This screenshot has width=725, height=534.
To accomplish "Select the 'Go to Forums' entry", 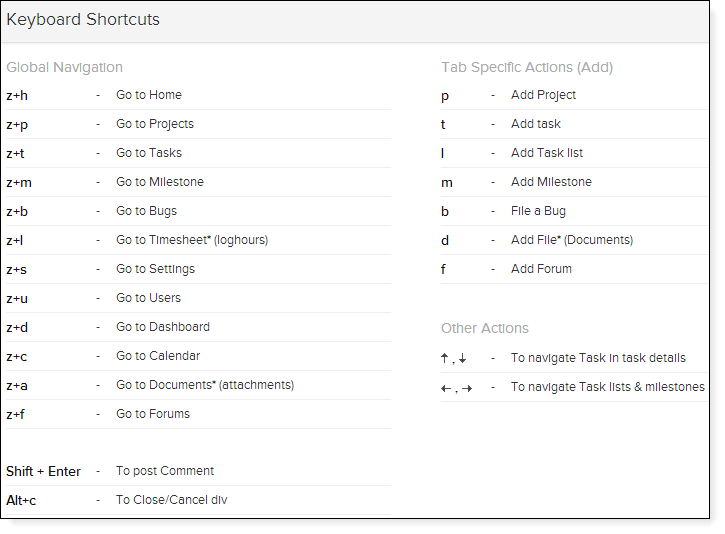I will click(152, 414).
